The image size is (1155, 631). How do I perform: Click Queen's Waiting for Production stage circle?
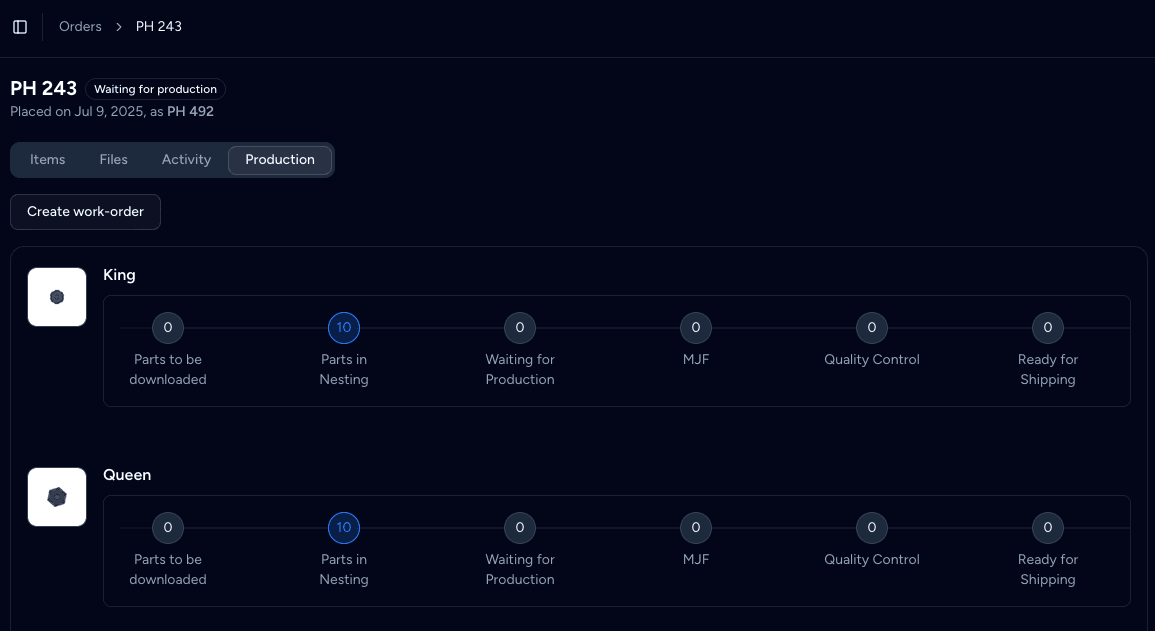click(519, 527)
